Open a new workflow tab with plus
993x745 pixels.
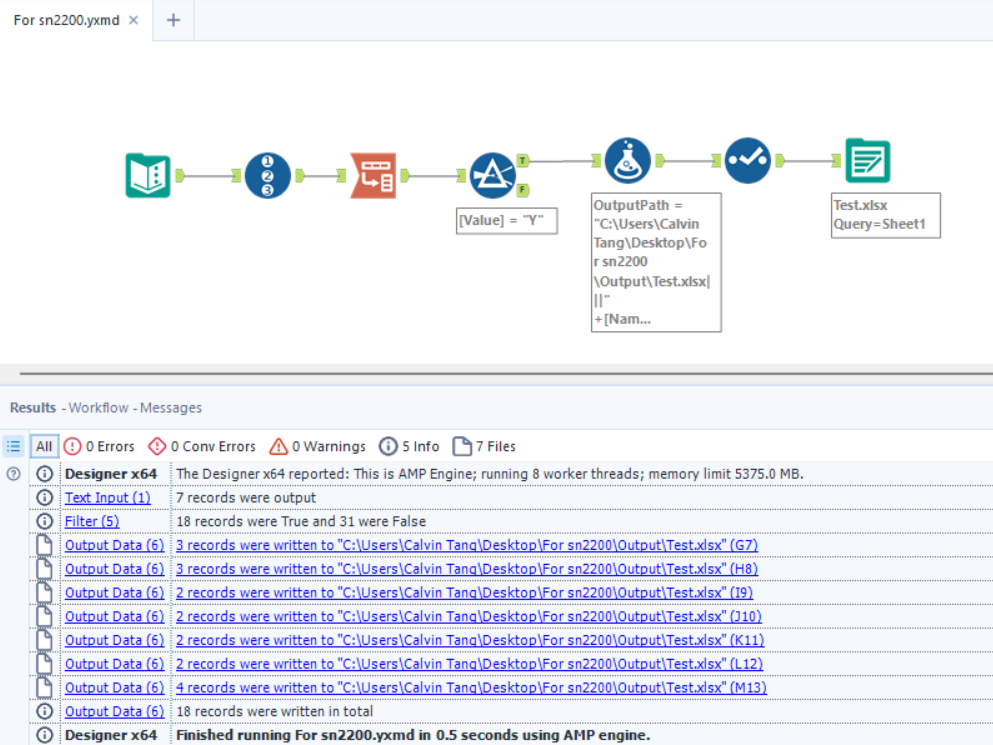pos(173,20)
